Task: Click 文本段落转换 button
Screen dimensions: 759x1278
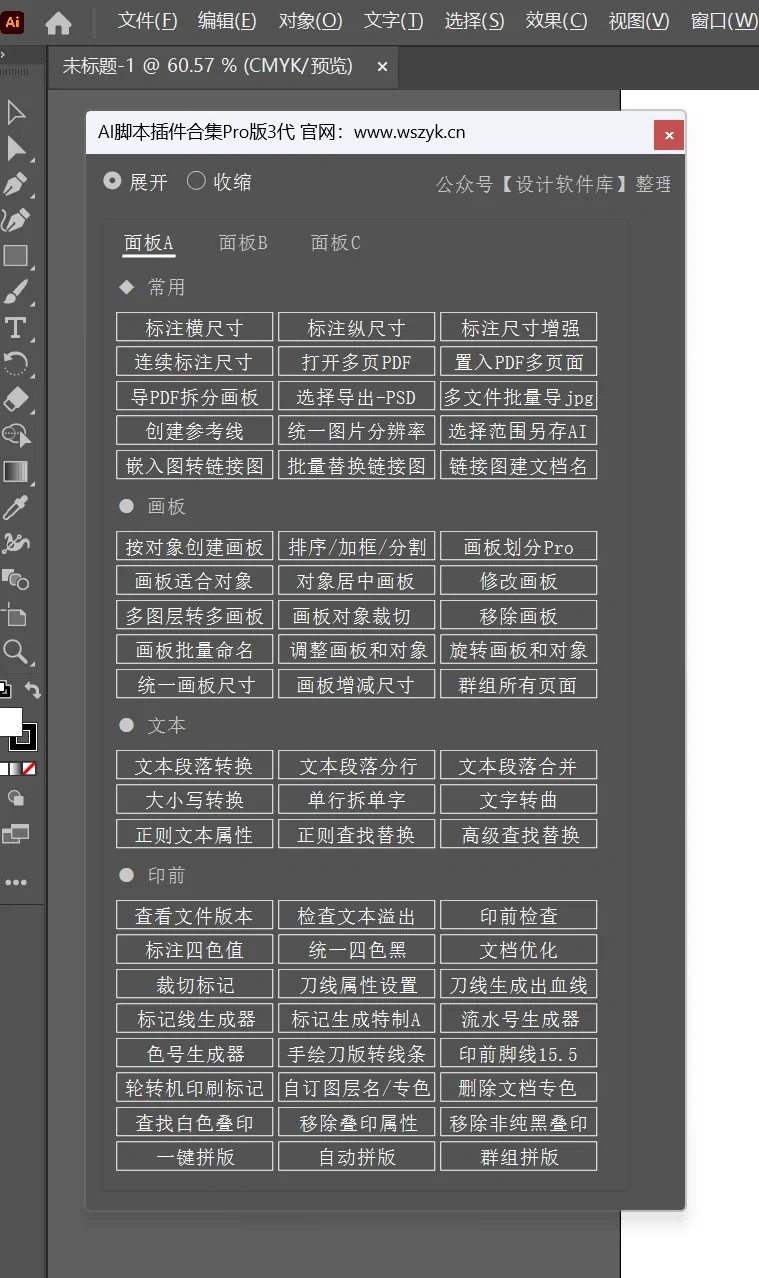Action: click(x=195, y=765)
